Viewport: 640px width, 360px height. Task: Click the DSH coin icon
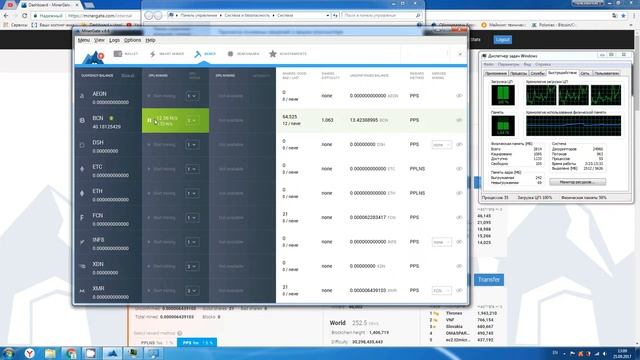[x=82, y=145]
